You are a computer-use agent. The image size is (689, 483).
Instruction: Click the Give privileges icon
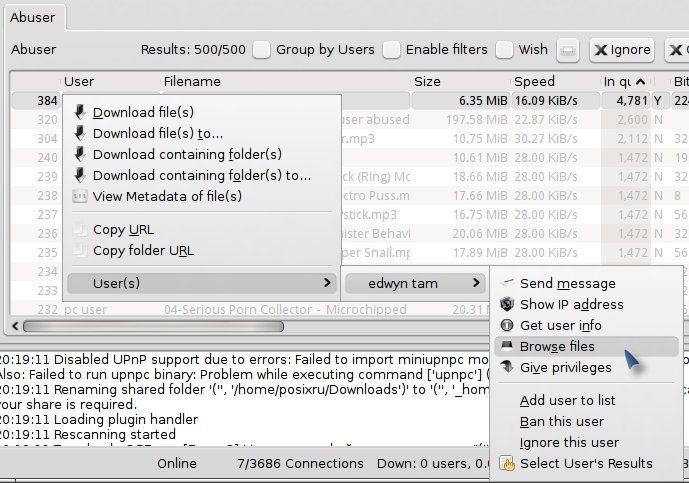coord(507,367)
